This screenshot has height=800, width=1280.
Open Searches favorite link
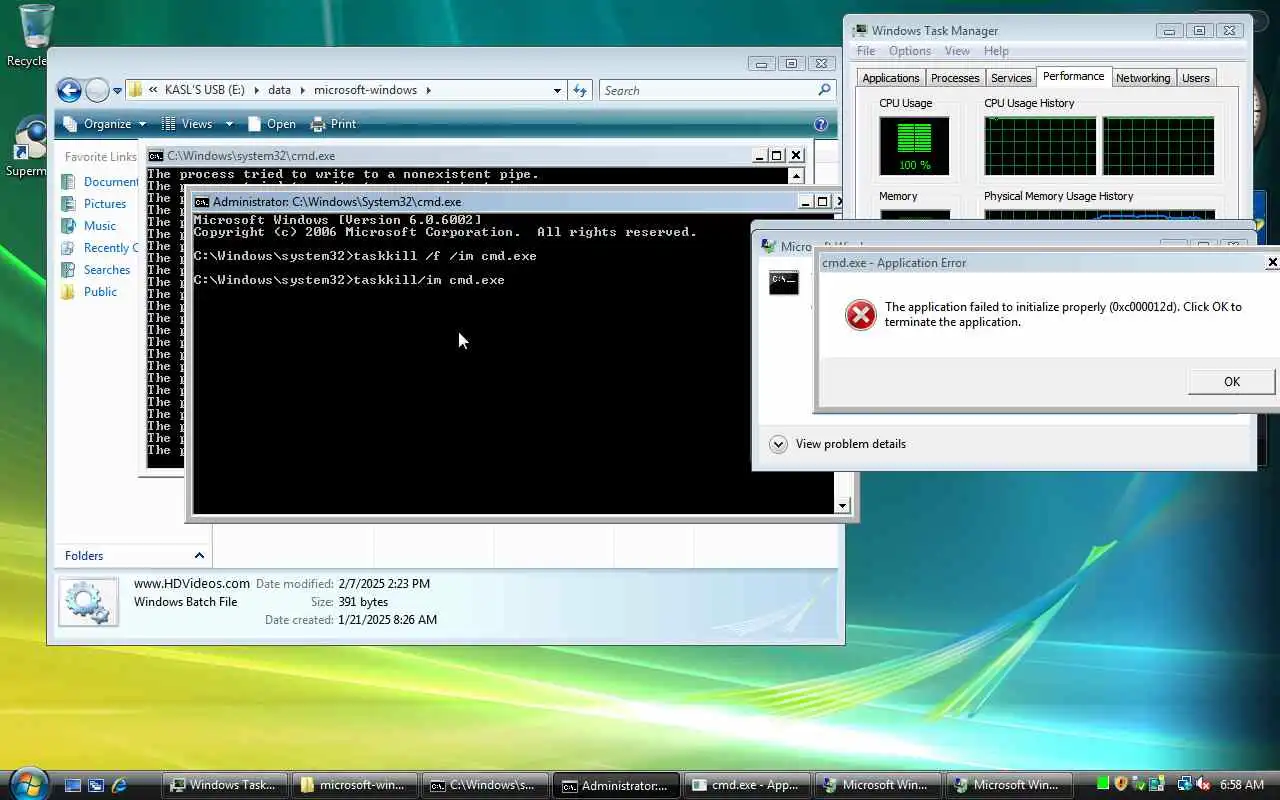tap(95, 270)
